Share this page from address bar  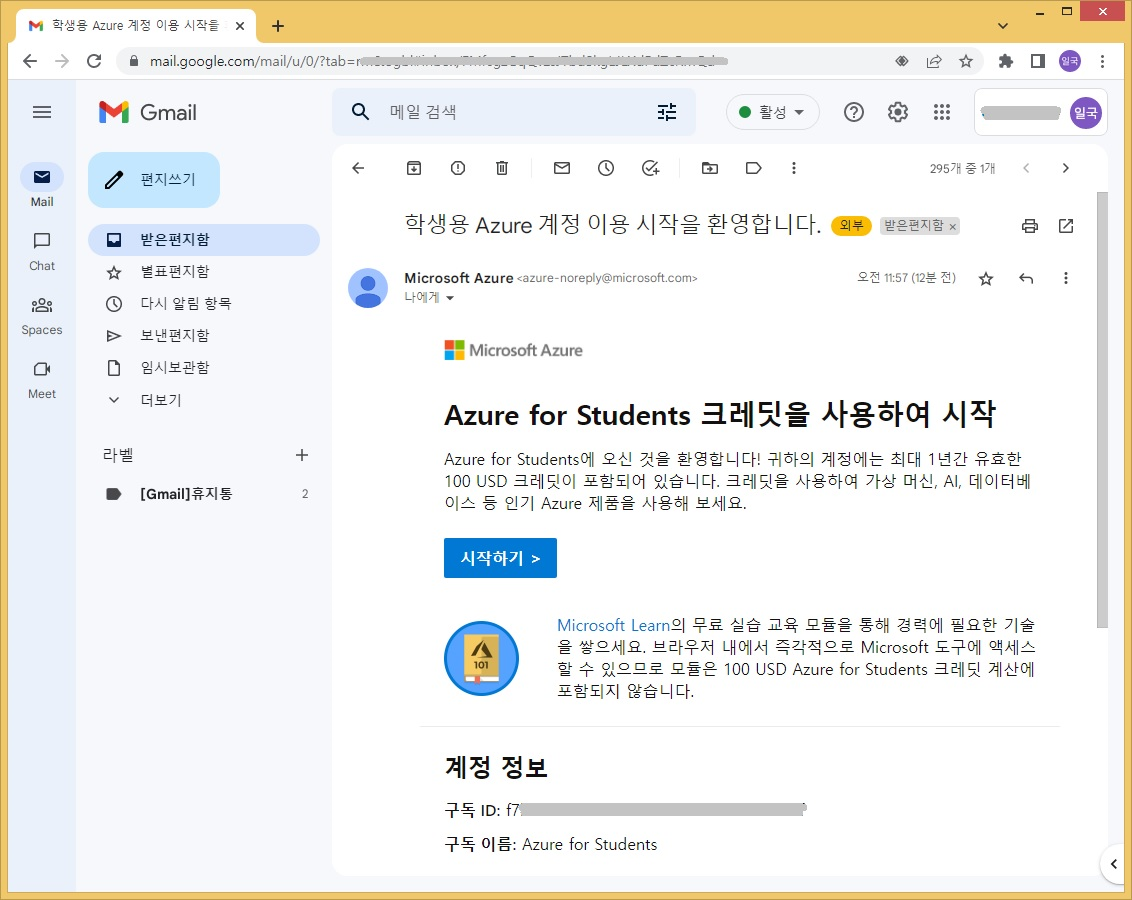coord(934,61)
